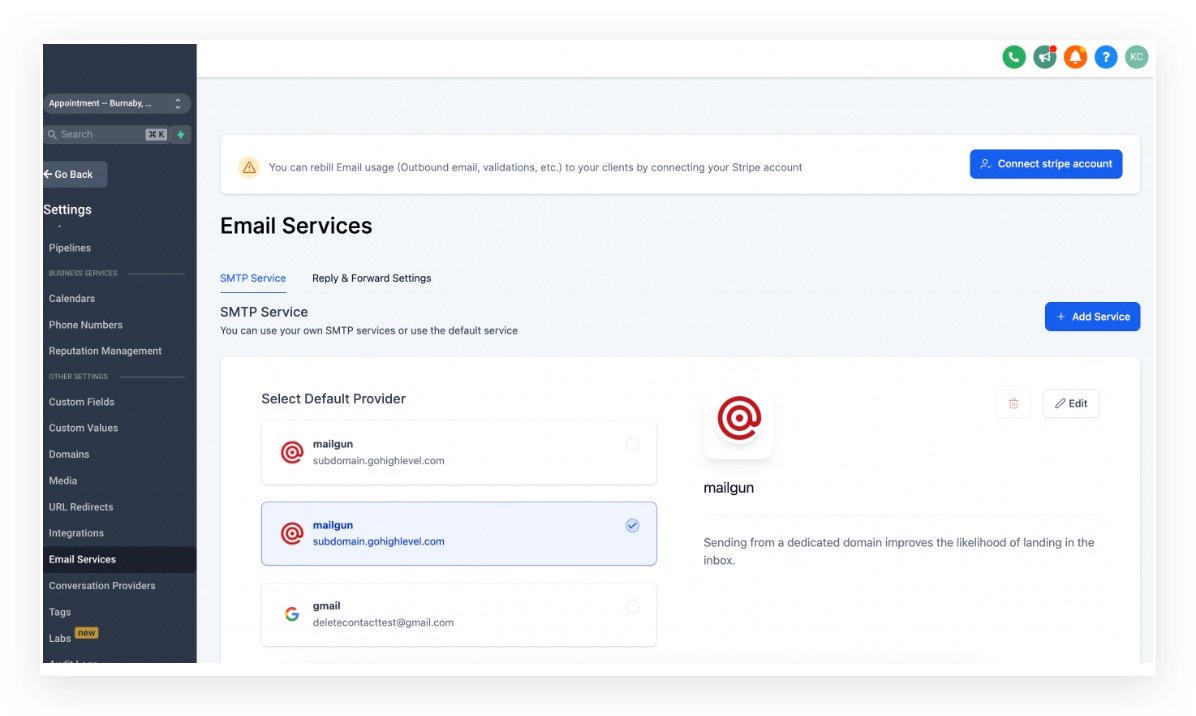1196x716 pixels.
Task: Open the megaphone announcements icon
Action: click(x=1045, y=57)
